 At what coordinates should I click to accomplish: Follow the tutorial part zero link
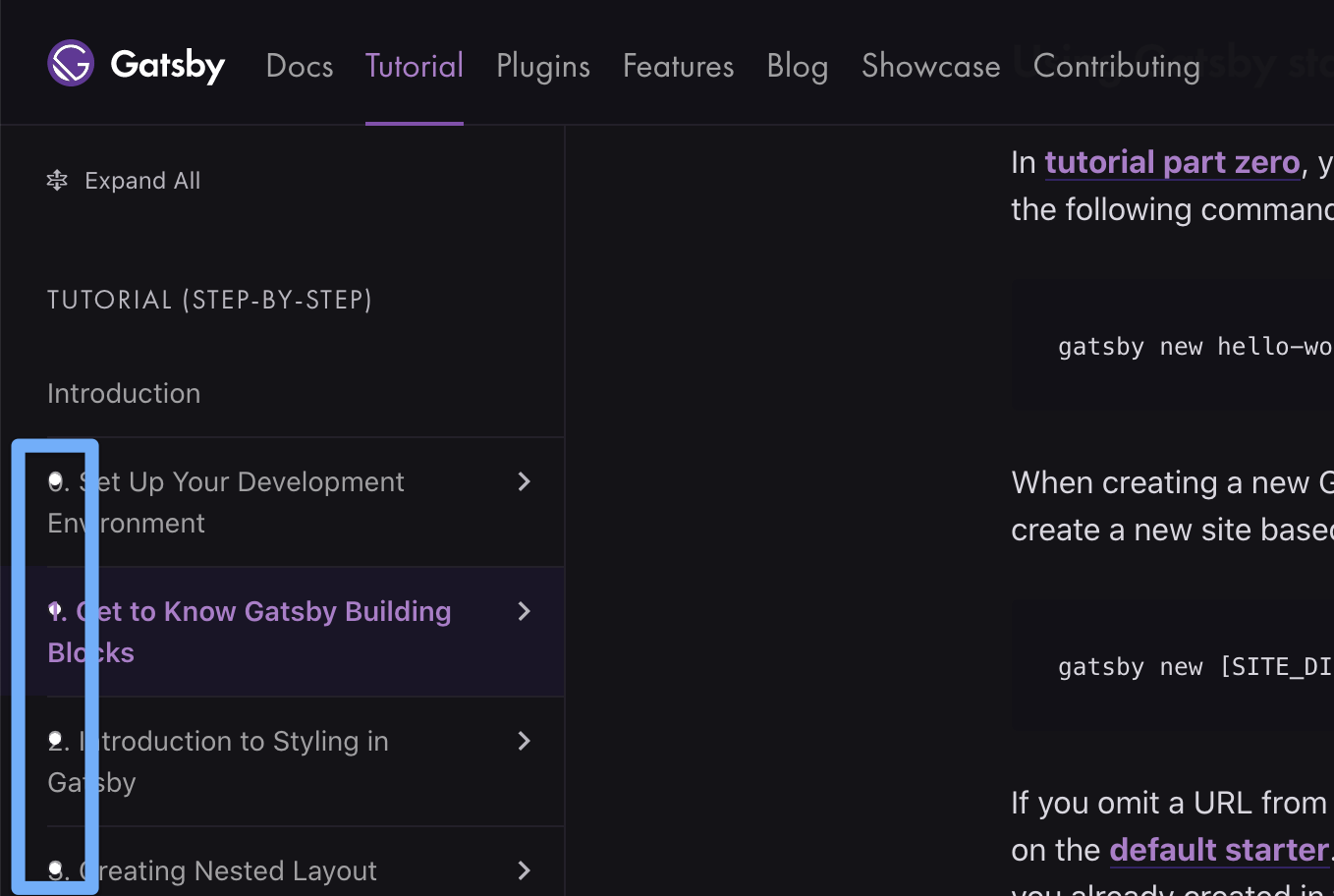tap(1173, 161)
